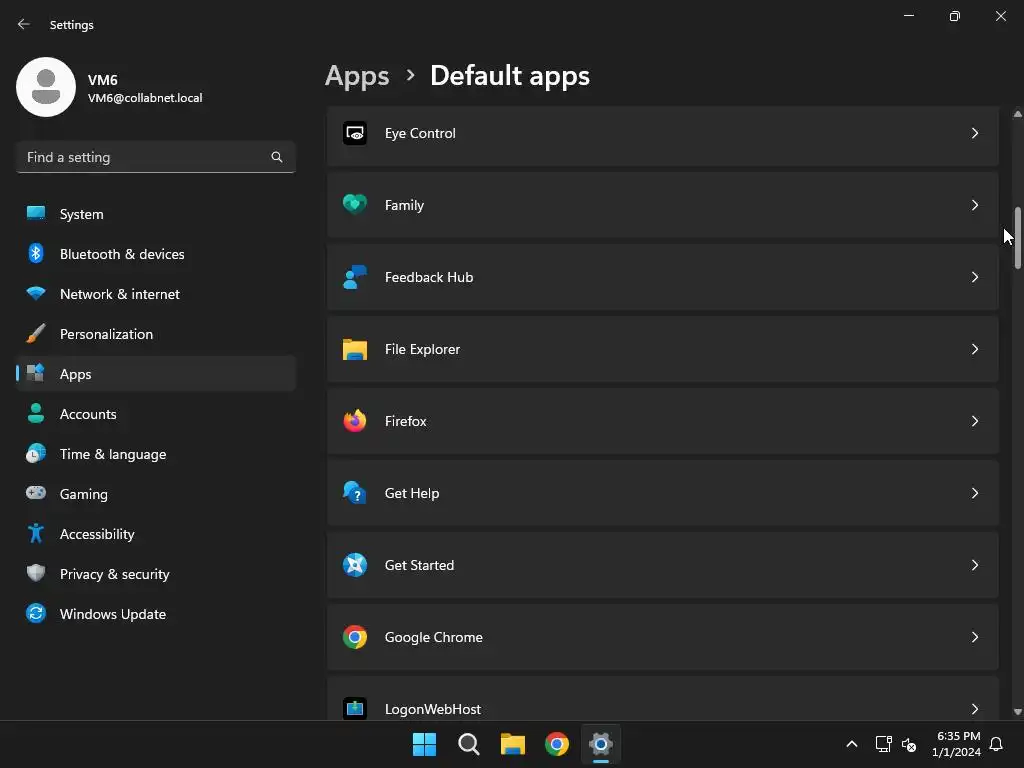Click the search magnifier in Find a setting
Viewport: 1024px width, 768px height.
point(277,157)
